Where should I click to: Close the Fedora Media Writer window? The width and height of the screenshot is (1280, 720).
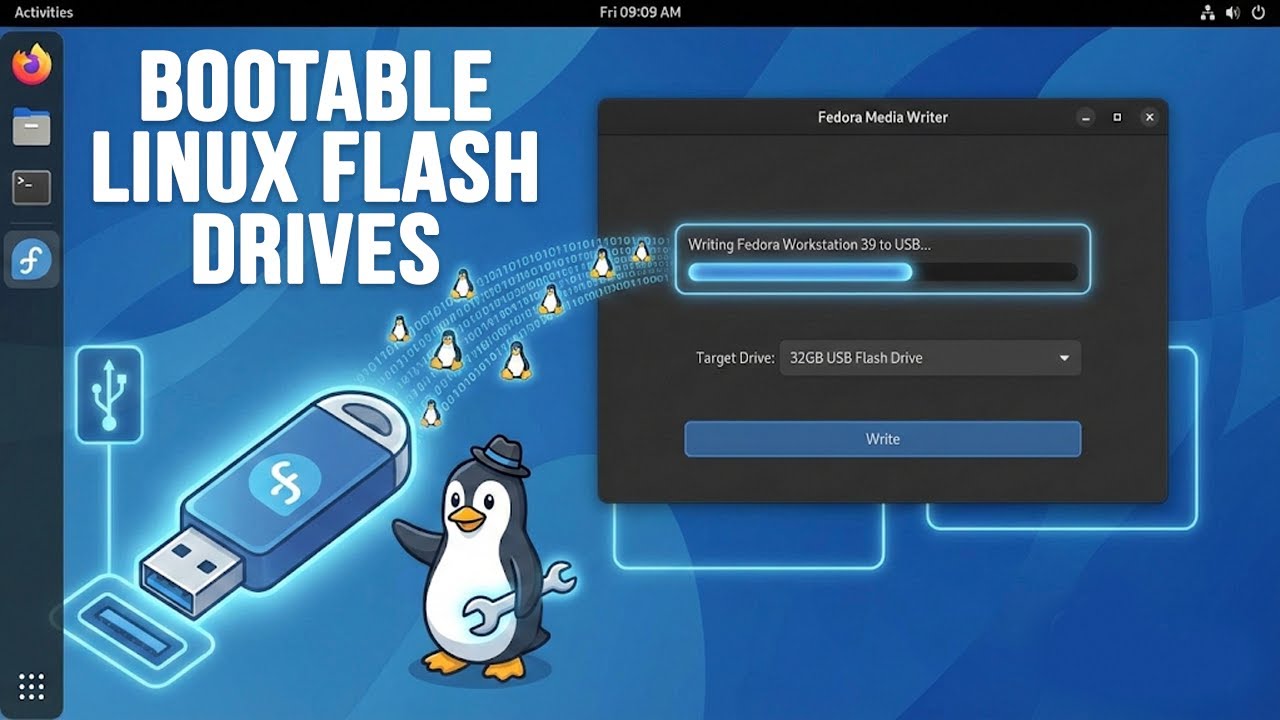pyautogui.click(x=1150, y=117)
